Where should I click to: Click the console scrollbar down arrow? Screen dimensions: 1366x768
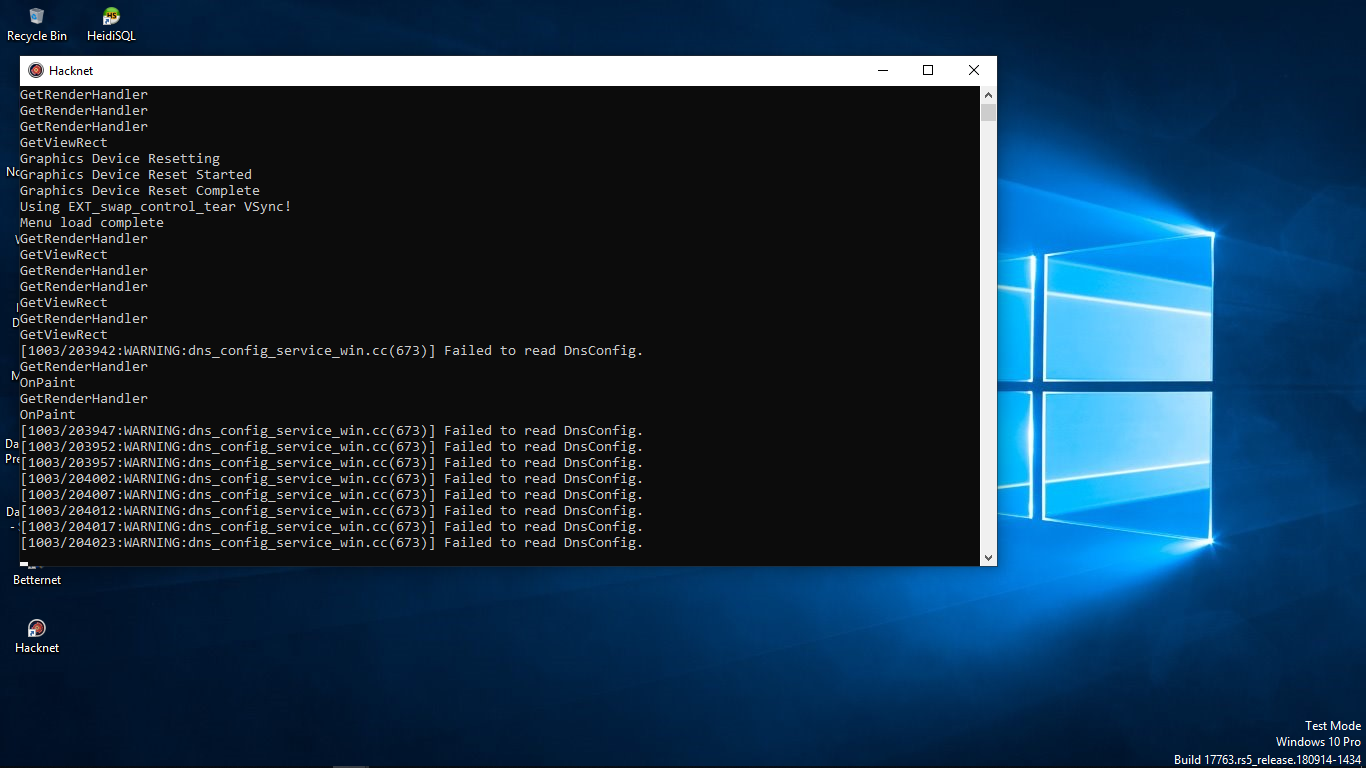click(x=988, y=558)
